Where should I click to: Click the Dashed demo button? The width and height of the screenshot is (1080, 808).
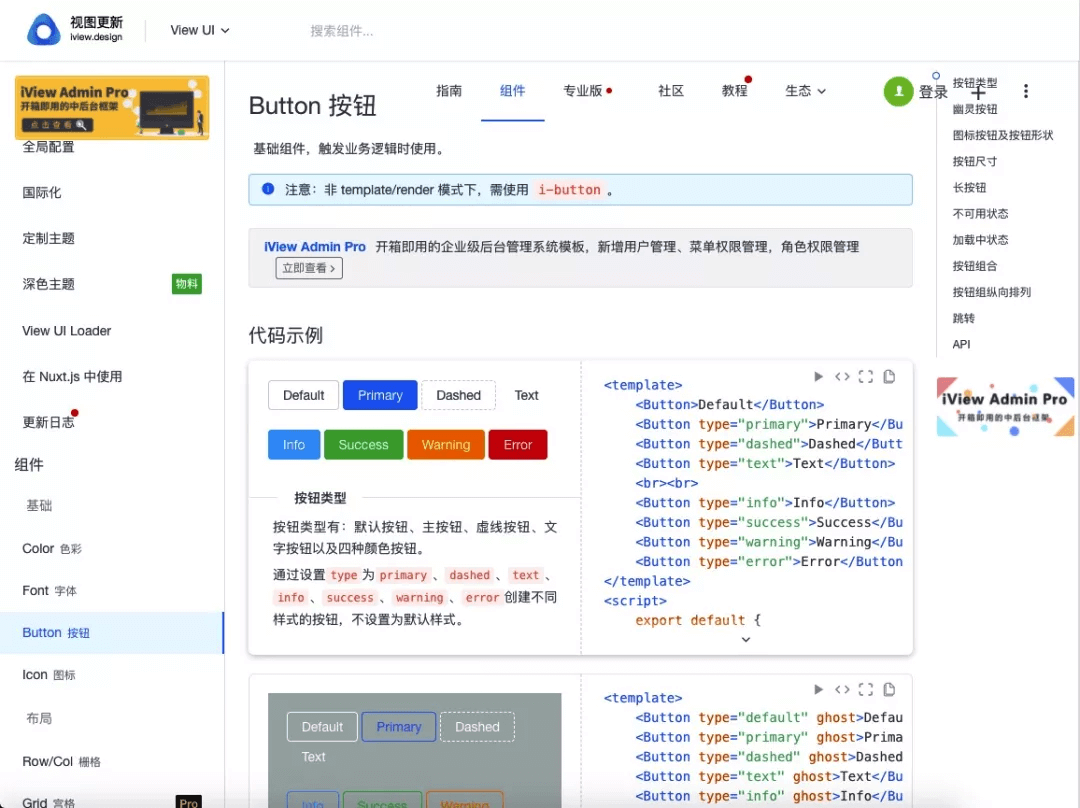click(458, 395)
